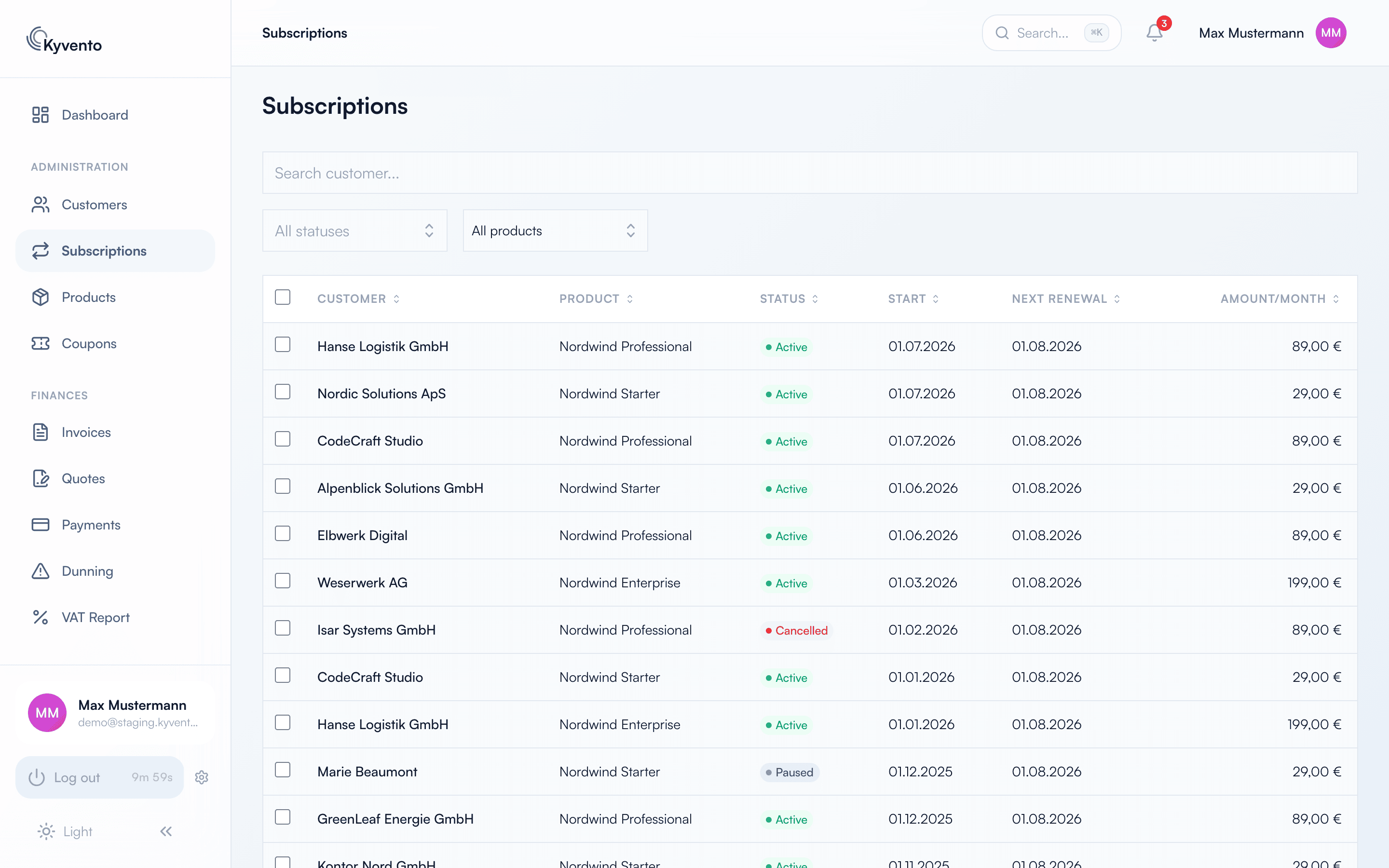Click the Products box icon

pos(40,297)
